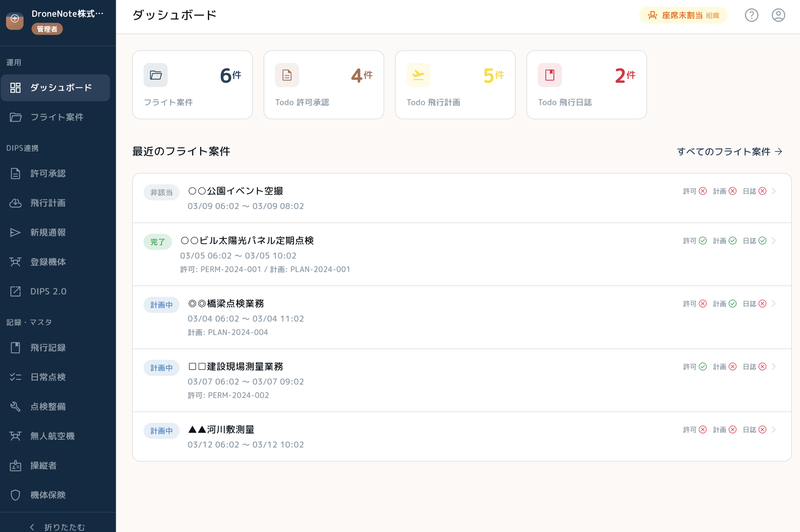Image resolution: width=800 pixels, height=532 pixels.
Task: Click the DroneNote logo icon
Action: (x=15, y=21)
